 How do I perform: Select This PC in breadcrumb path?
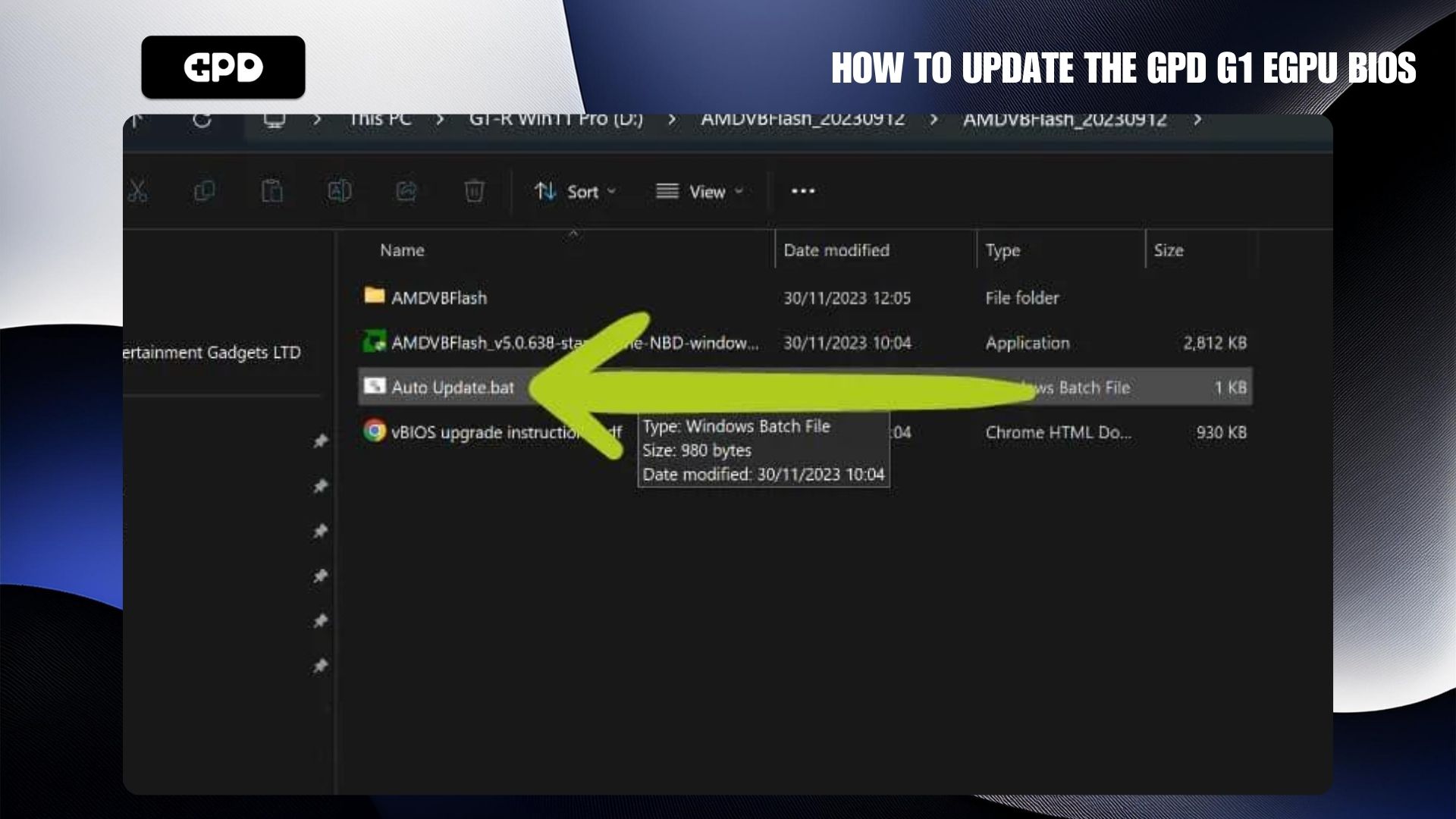point(380,121)
